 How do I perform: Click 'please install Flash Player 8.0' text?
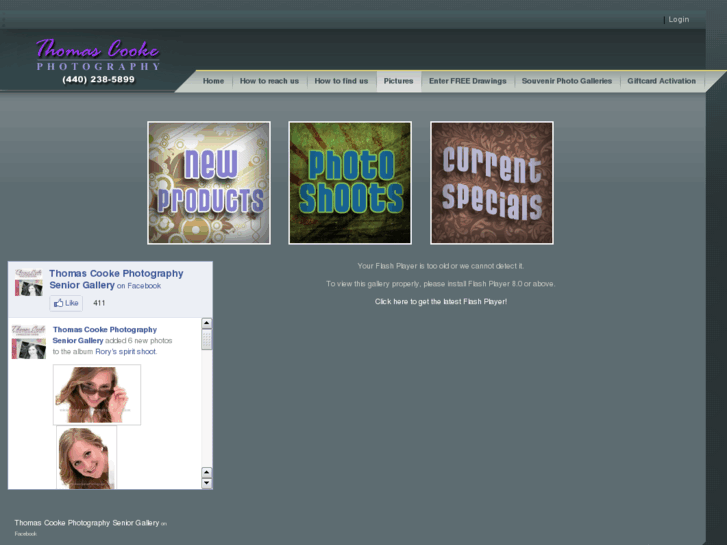pyautogui.click(x=472, y=284)
